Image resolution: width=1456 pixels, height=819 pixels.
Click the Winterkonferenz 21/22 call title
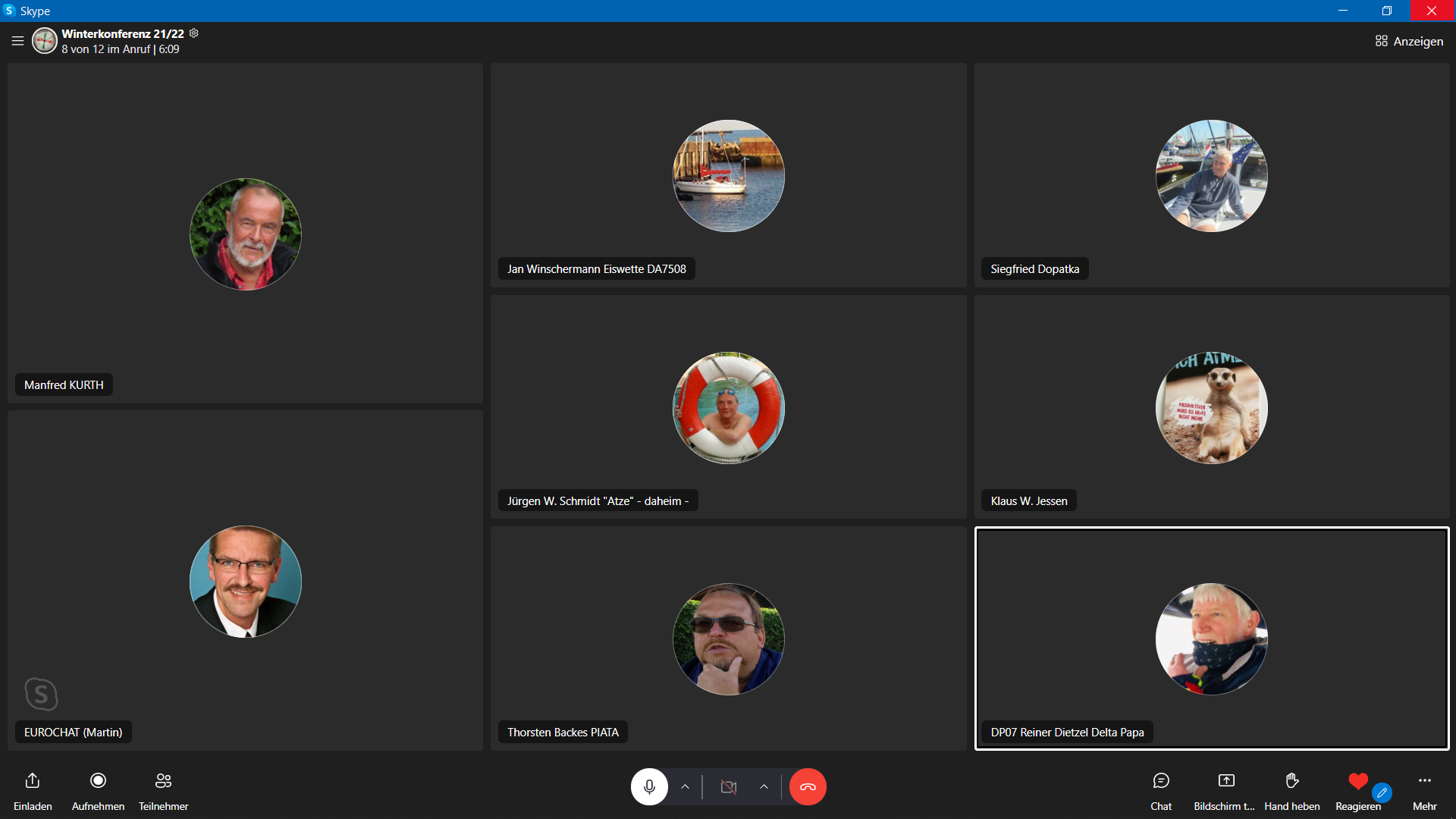(x=123, y=34)
